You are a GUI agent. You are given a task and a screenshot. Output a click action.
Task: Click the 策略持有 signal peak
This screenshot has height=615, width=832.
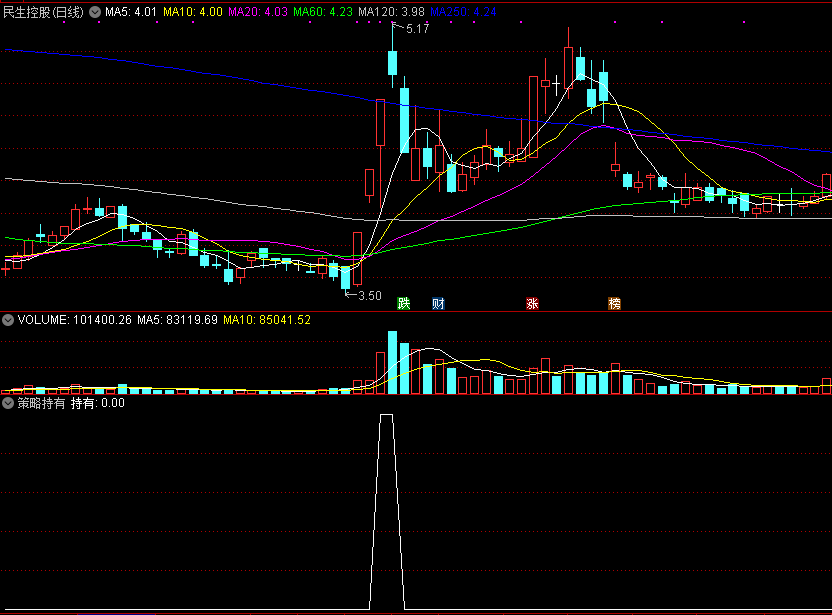click(387, 415)
